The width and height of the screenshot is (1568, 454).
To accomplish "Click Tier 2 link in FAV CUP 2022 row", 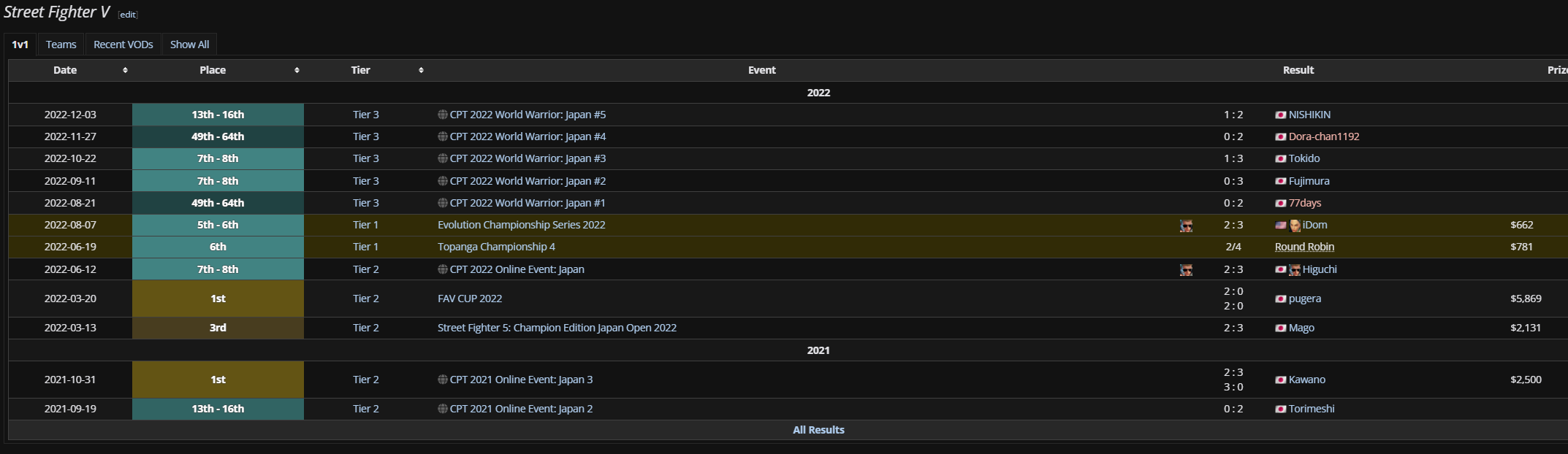I will tap(365, 299).
